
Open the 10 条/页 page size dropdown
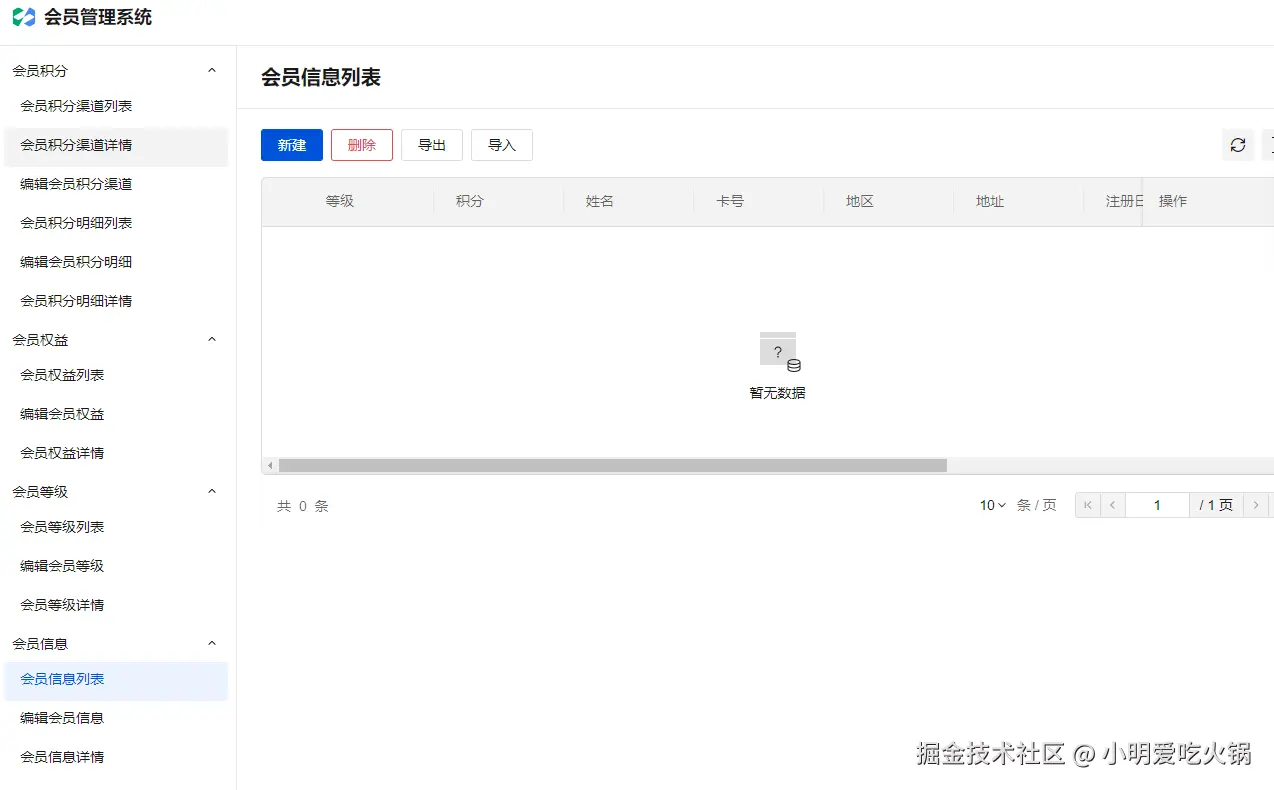pyautogui.click(x=990, y=505)
